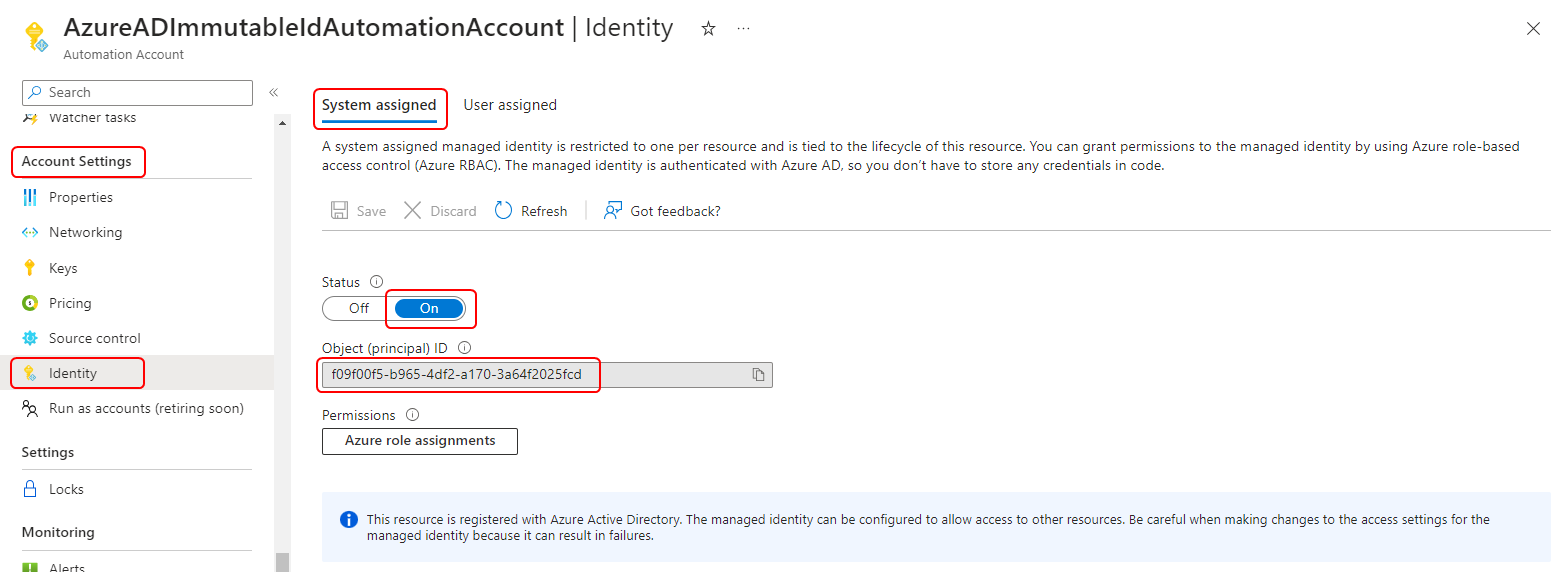The height and width of the screenshot is (572, 1556).
Task: Click the Object principal ID info icon
Action: 464,348
